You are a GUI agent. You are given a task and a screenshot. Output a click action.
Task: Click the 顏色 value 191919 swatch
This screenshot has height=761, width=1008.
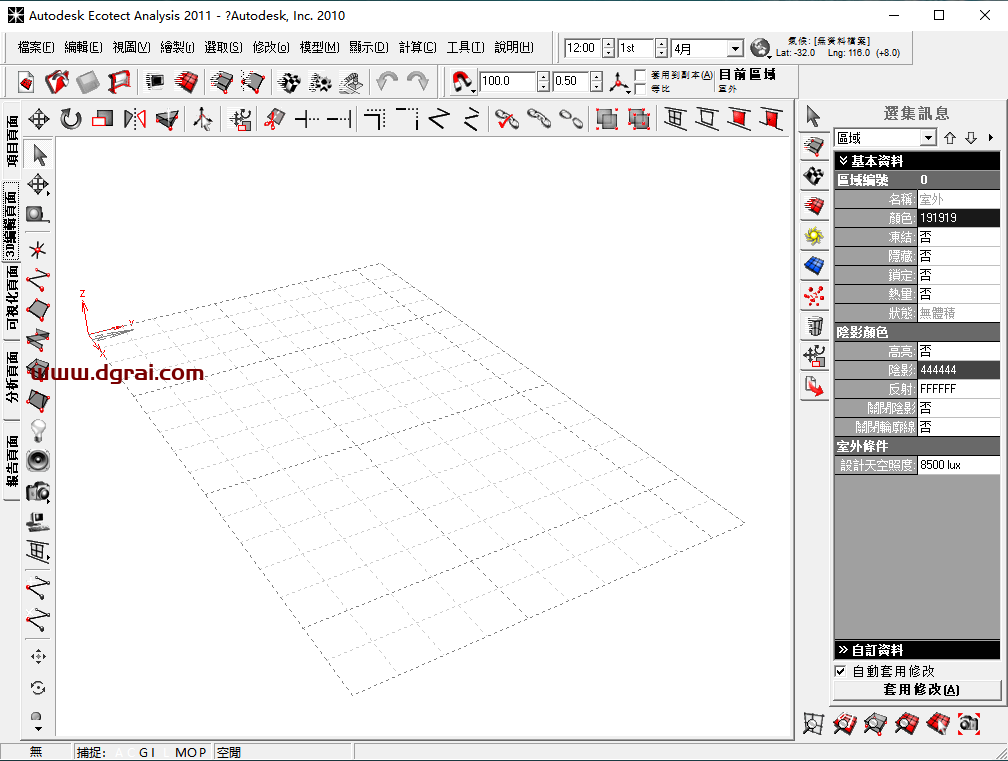tap(958, 218)
